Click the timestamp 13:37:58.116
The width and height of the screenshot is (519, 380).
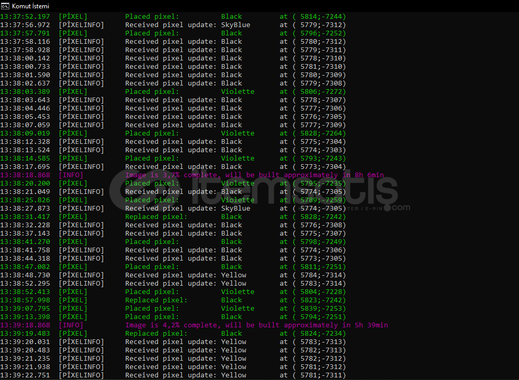click(25, 42)
